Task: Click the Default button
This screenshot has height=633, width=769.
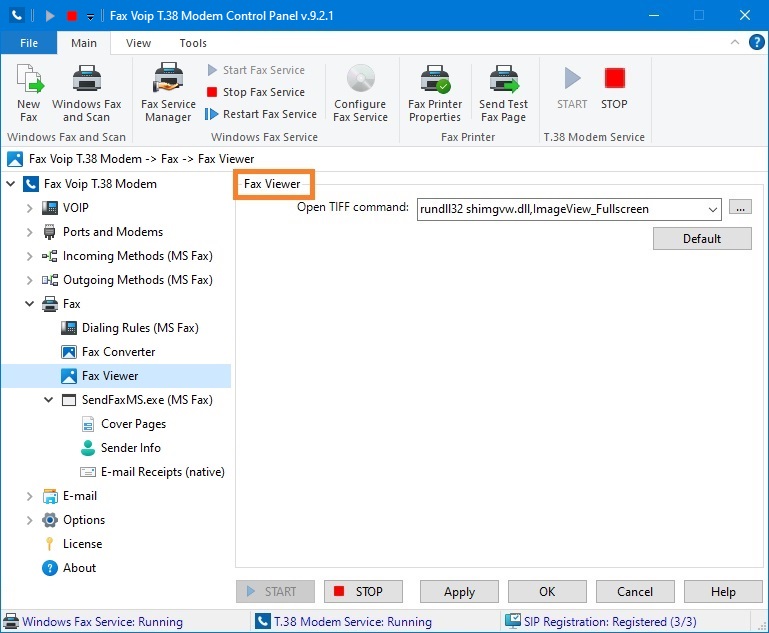Action: (x=702, y=239)
